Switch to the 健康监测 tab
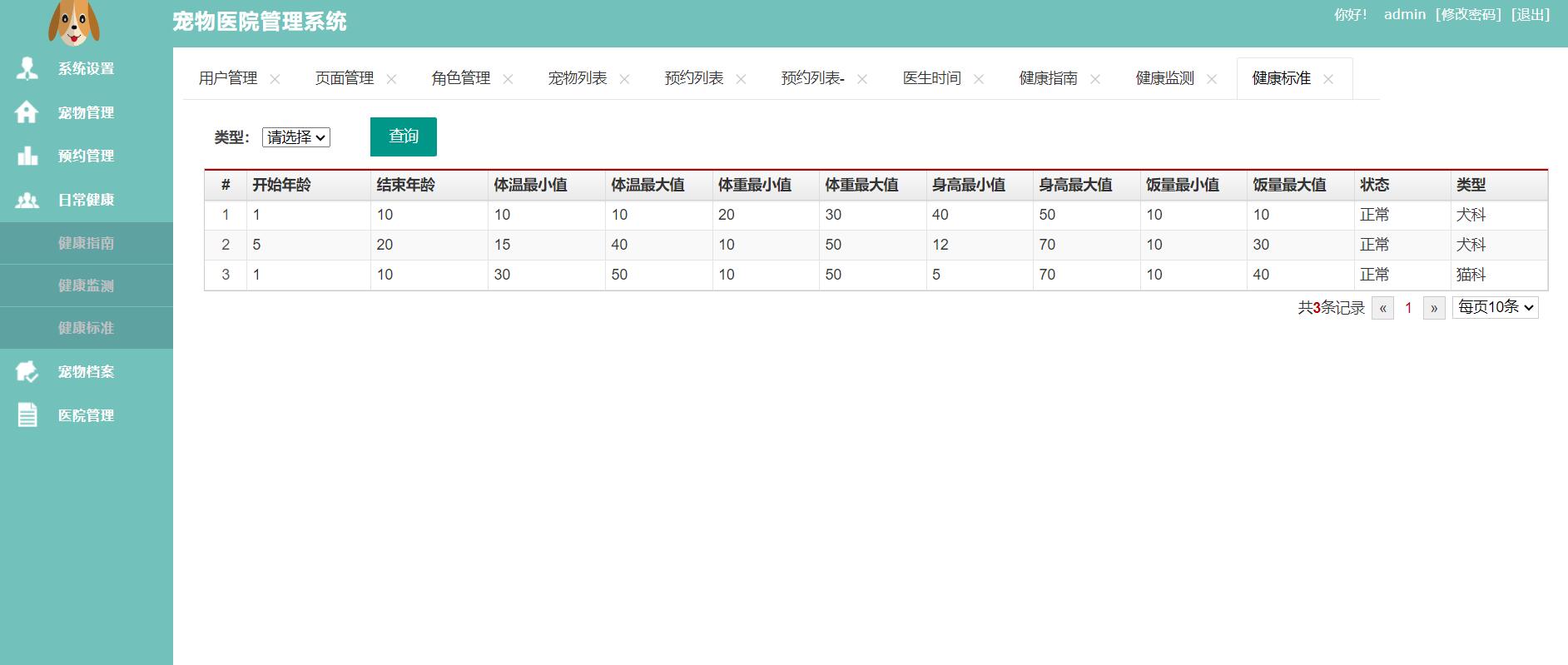The image size is (1568, 665). click(1165, 78)
